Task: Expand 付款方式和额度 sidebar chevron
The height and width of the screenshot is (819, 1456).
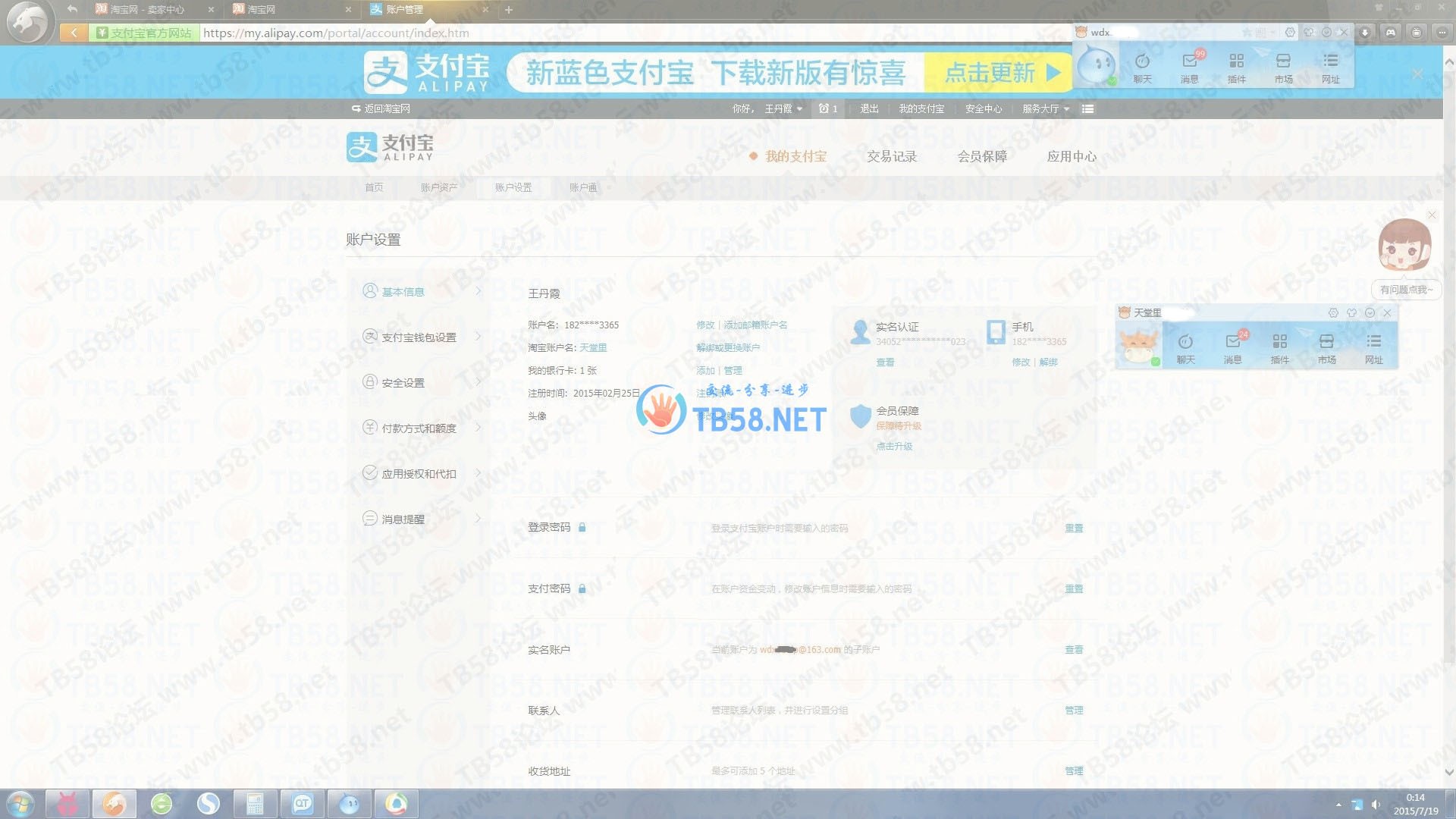Action: click(478, 428)
